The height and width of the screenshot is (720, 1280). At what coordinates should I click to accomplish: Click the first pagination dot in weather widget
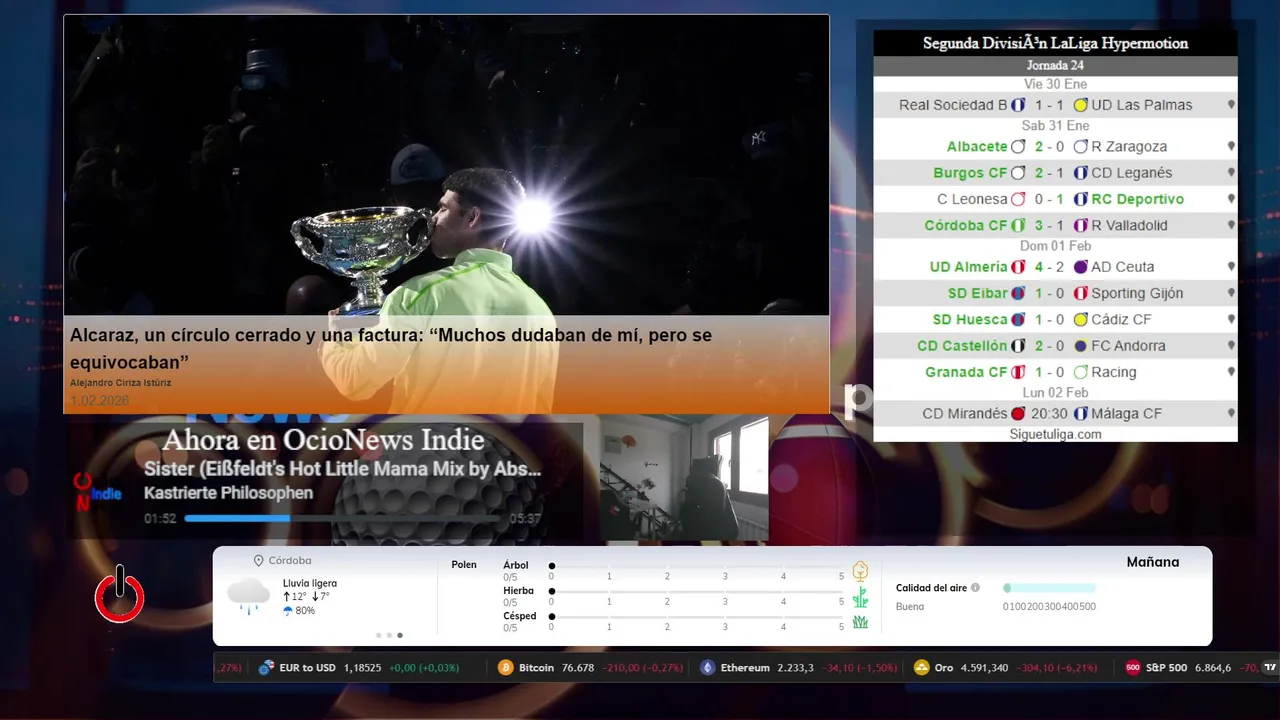tap(378, 635)
